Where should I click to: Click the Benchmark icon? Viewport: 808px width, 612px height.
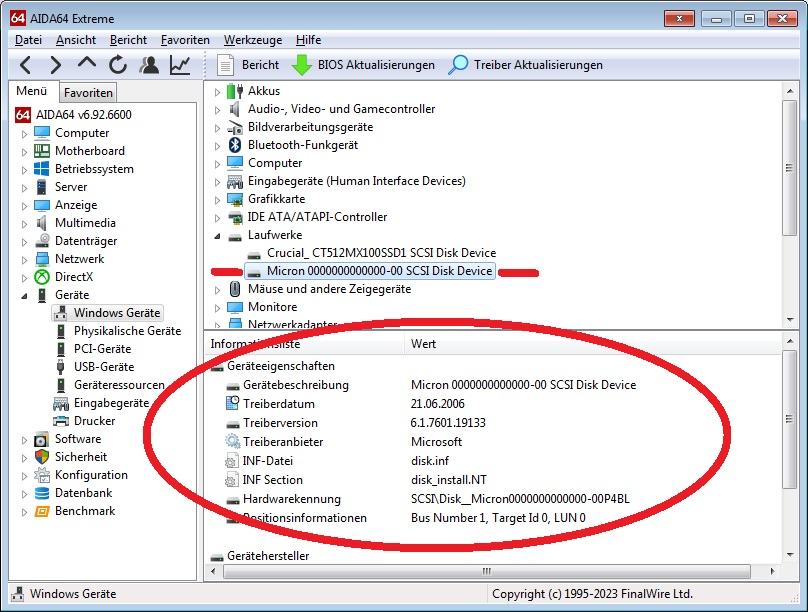[42, 512]
